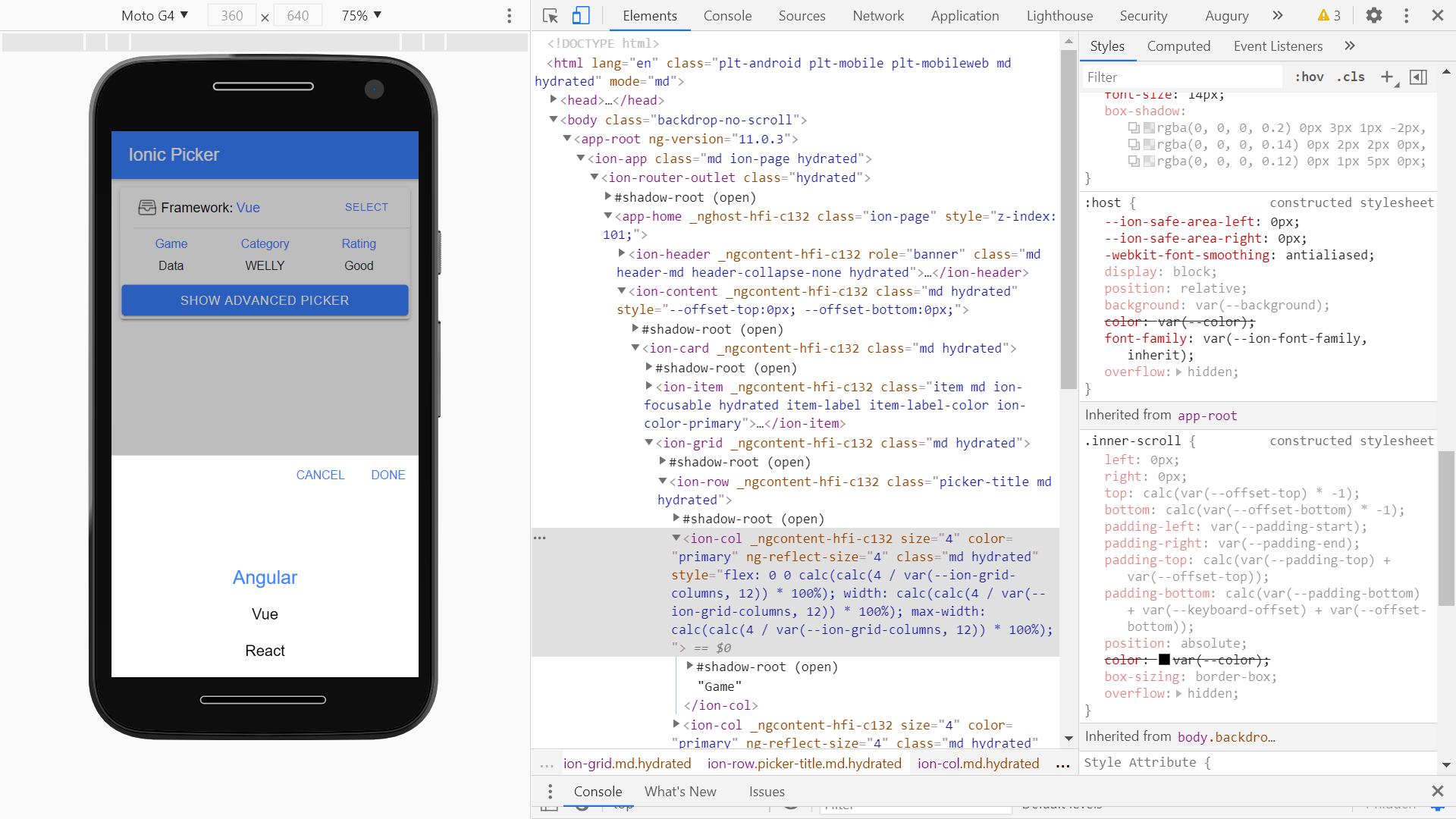Expand the ion-header node
The width and height of the screenshot is (1456, 819).
click(x=622, y=253)
